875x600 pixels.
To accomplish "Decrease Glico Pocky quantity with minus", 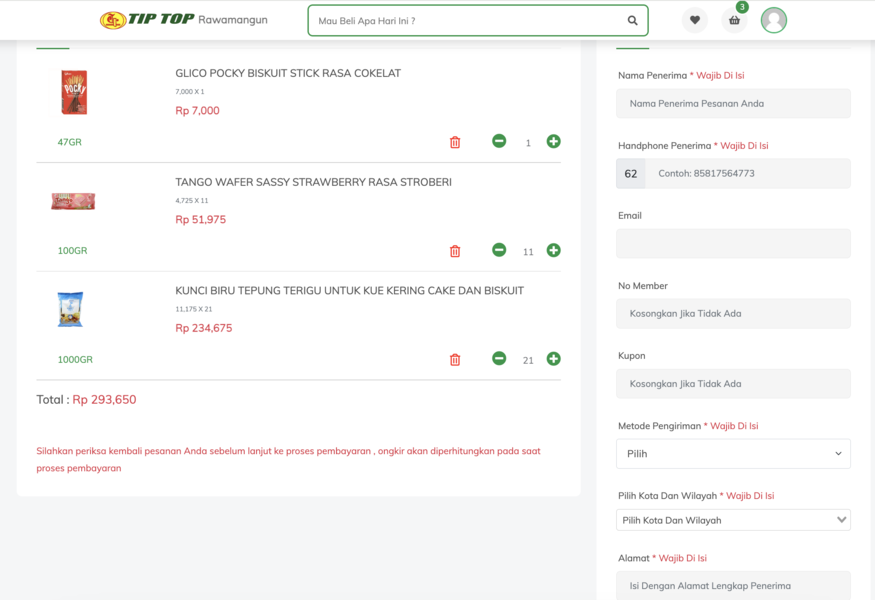I will tap(499, 141).
